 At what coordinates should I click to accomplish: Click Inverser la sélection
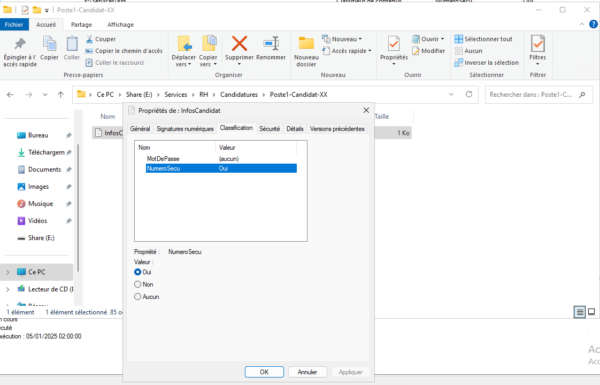pos(486,62)
